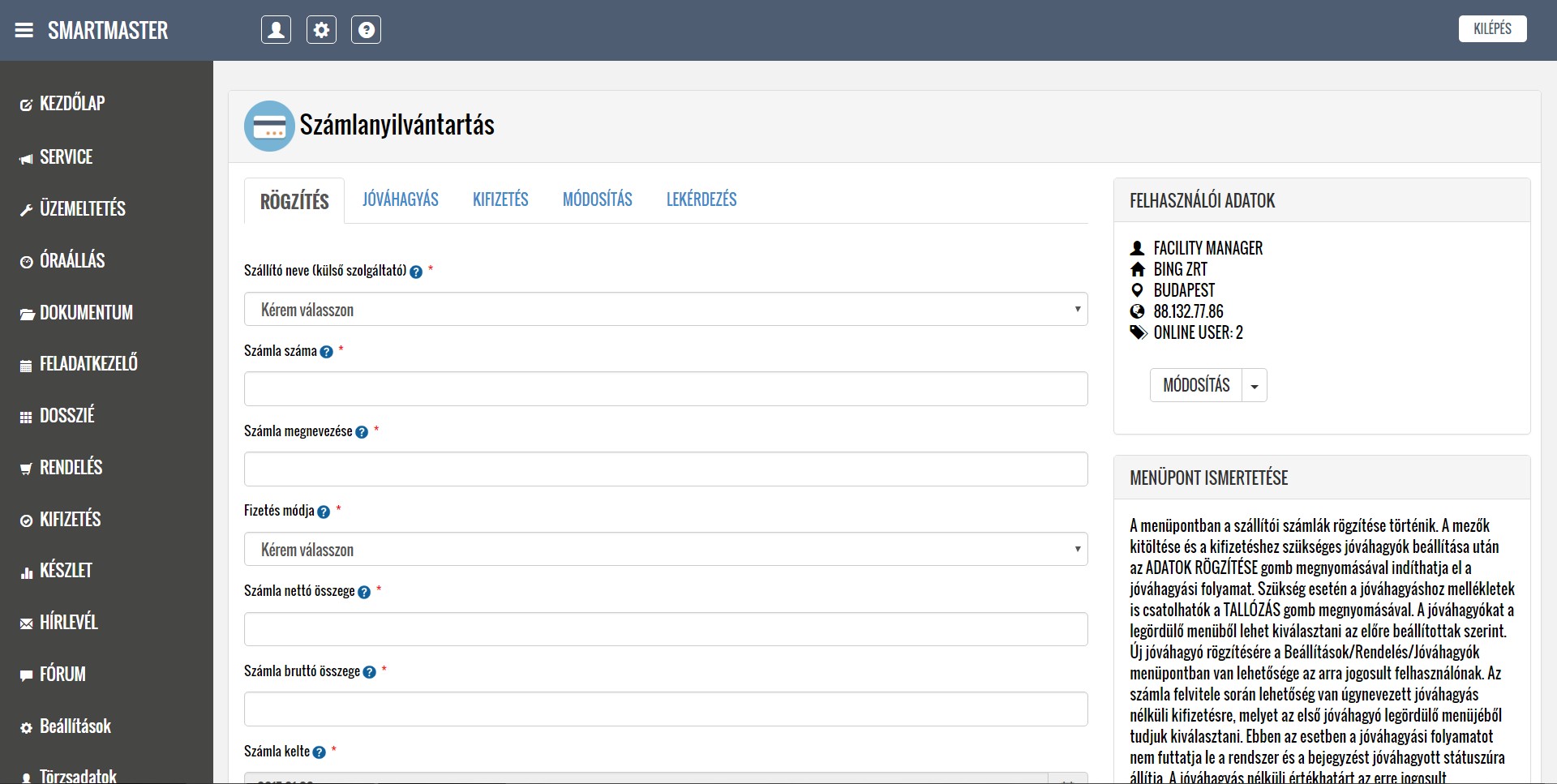Click the user profile icon in header
Image resolution: width=1557 pixels, height=784 pixels.
276,30
